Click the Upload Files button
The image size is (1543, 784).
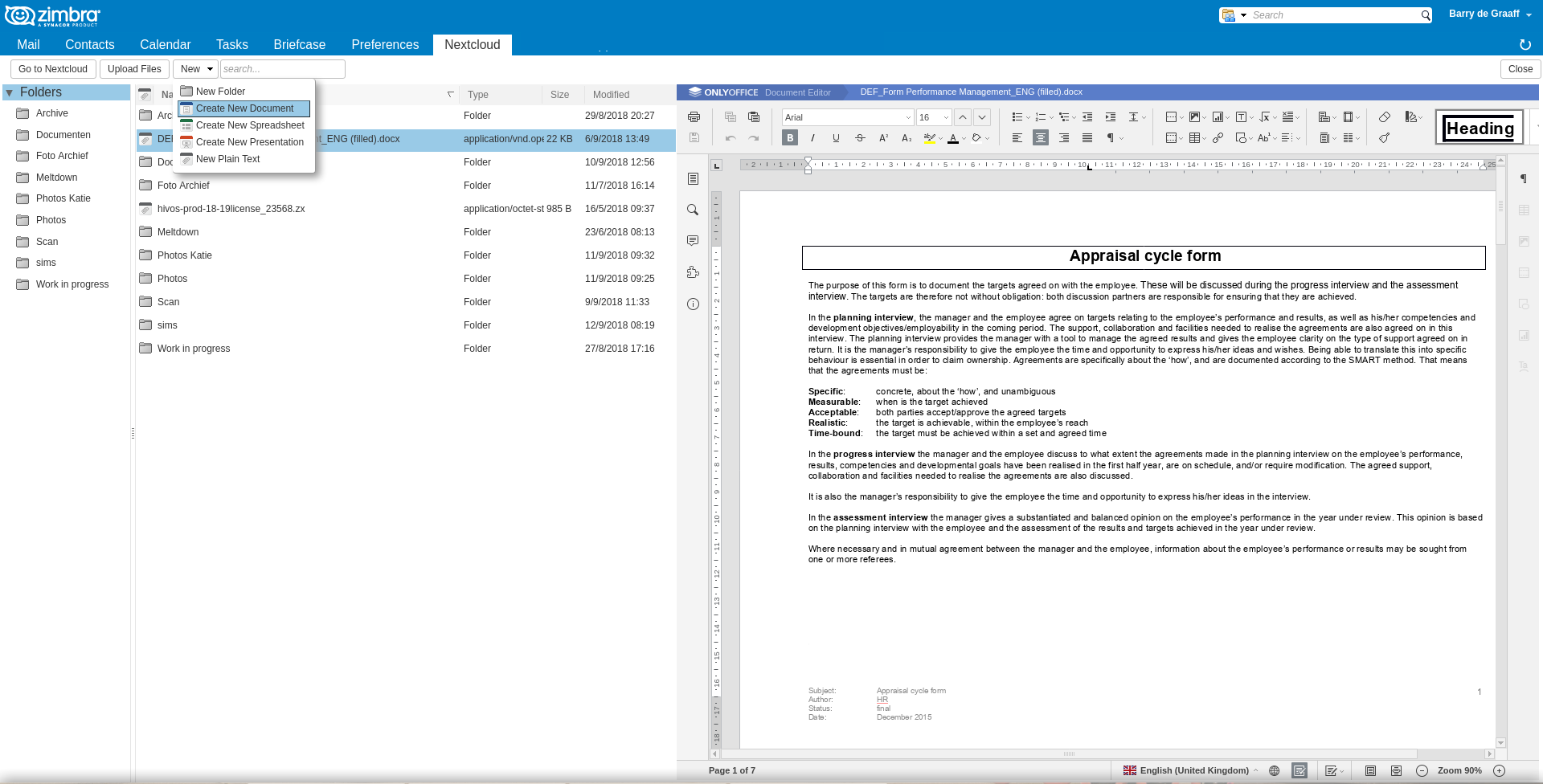coord(134,69)
